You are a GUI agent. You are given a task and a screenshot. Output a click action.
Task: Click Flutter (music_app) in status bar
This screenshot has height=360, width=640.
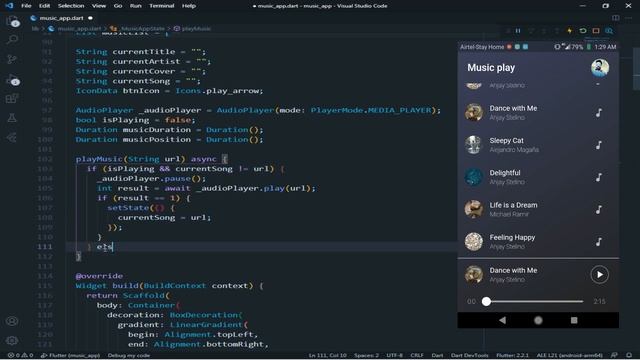click(x=71, y=356)
